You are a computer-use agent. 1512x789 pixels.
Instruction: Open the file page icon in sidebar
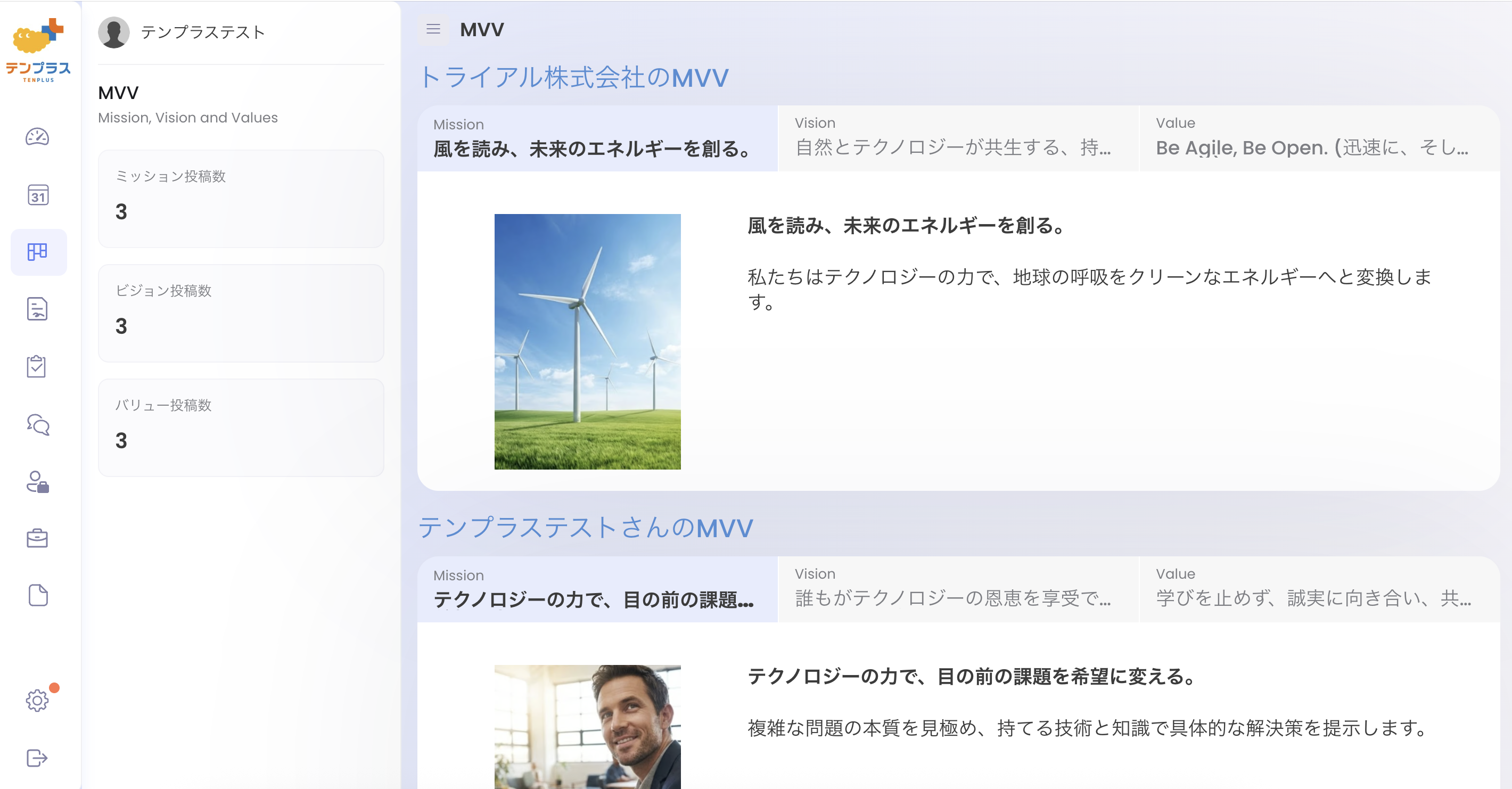click(x=38, y=595)
